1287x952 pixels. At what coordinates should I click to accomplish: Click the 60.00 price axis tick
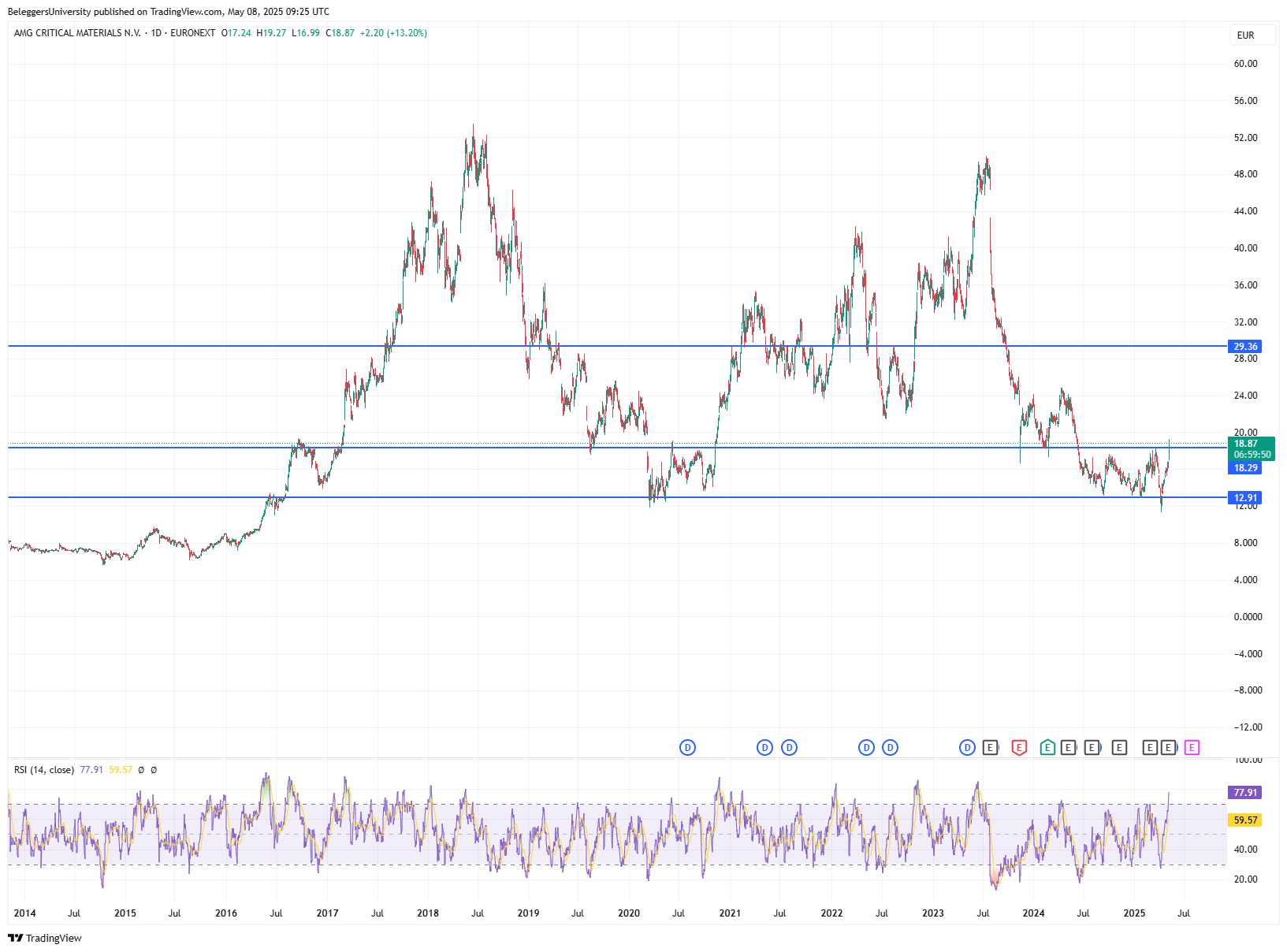1245,64
